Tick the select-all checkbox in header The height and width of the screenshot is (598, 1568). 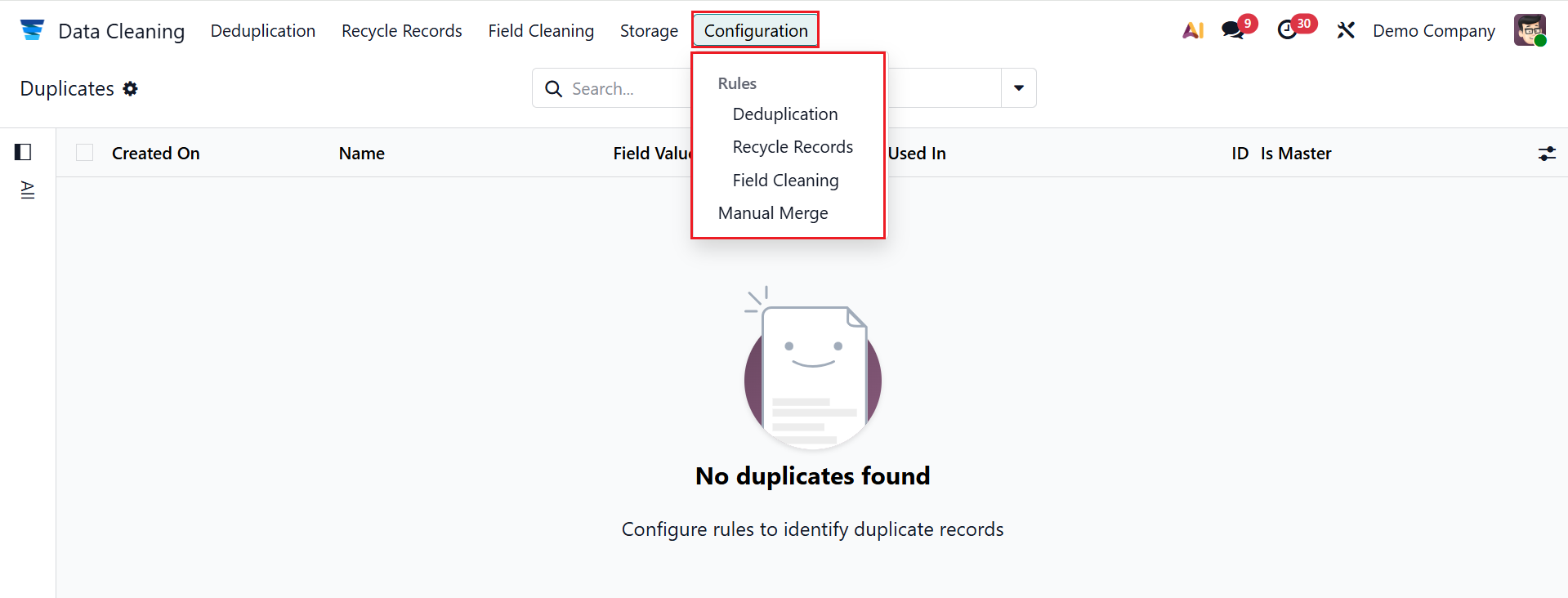tap(85, 153)
